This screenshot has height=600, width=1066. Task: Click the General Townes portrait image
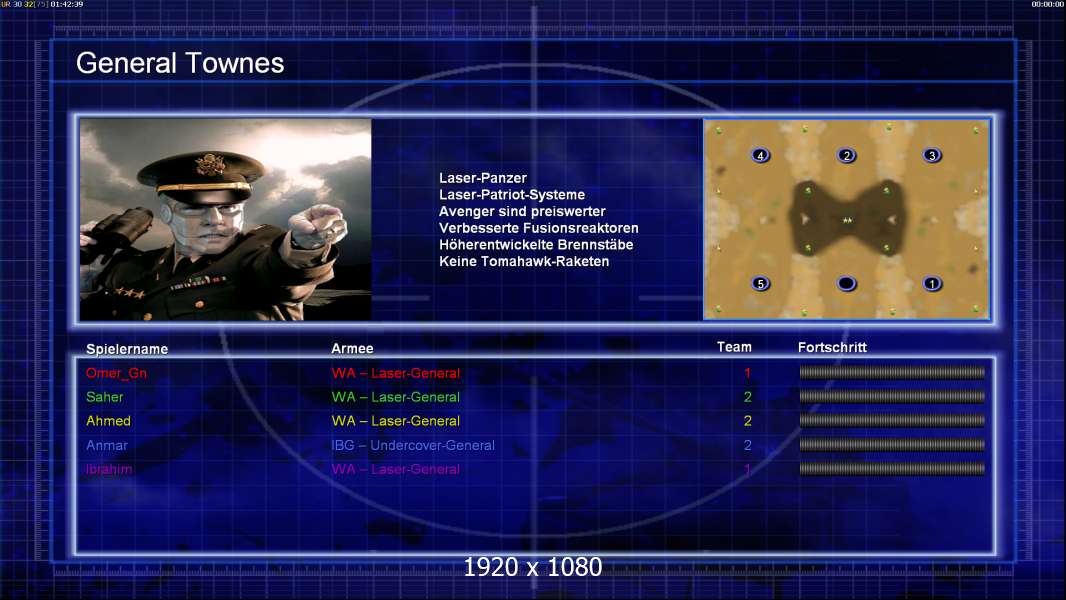[x=226, y=219]
